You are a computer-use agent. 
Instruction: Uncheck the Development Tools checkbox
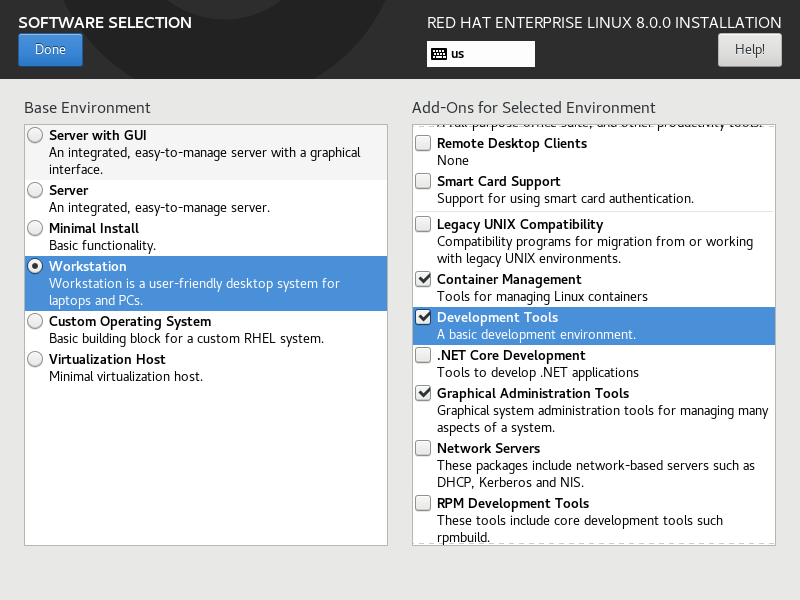424,317
